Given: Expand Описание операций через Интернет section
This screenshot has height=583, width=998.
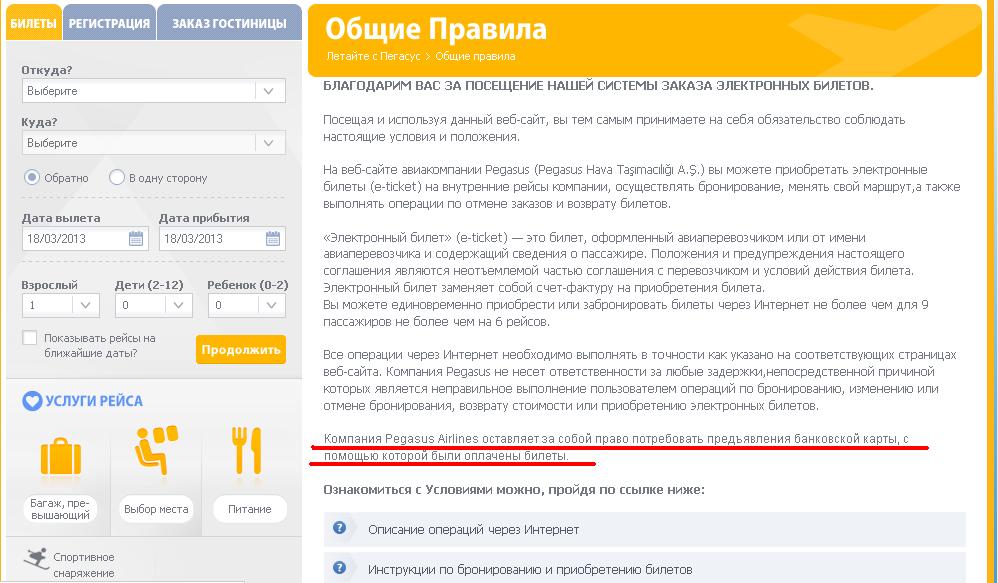Looking at the screenshot, I should tap(645, 529).
